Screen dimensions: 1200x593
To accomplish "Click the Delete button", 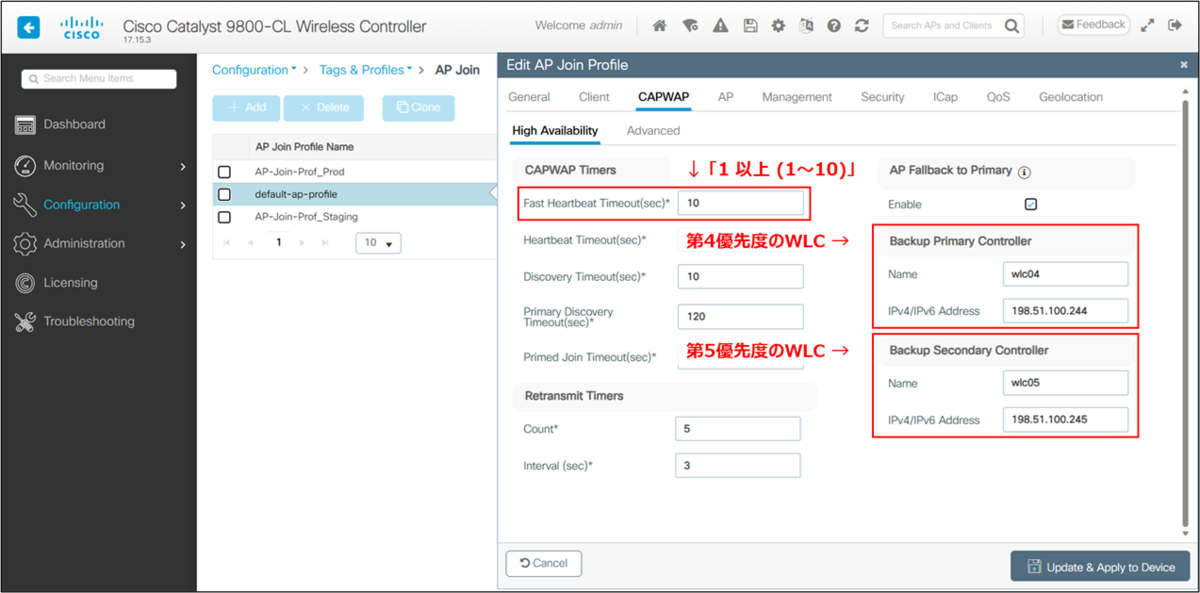I will (x=324, y=108).
